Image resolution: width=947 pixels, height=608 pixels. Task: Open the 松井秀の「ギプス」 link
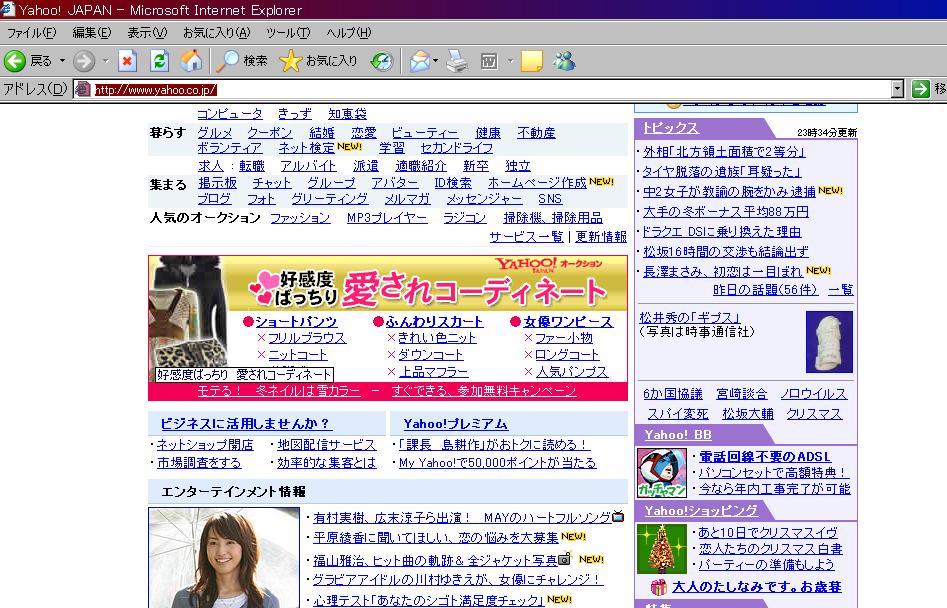689,318
